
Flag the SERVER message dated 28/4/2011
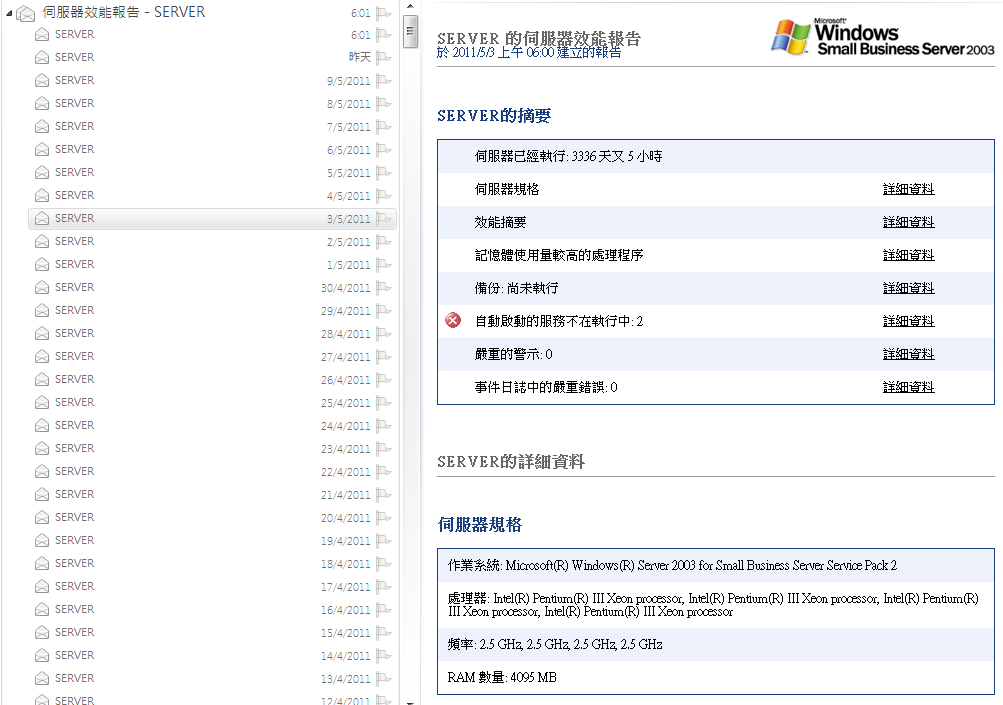tap(384, 334)
